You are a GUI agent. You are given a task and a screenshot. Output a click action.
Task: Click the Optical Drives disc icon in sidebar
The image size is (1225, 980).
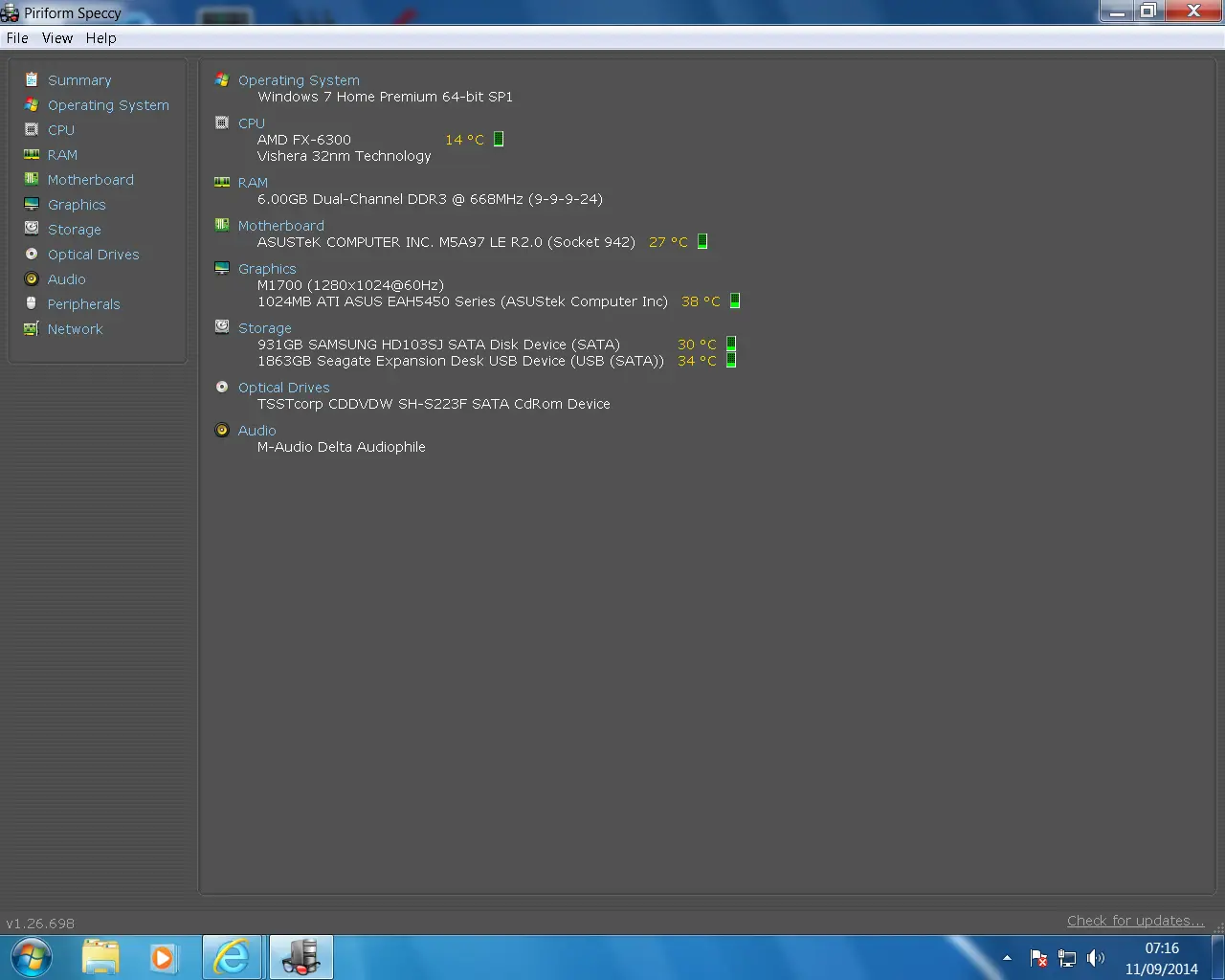tap(32, 254)
